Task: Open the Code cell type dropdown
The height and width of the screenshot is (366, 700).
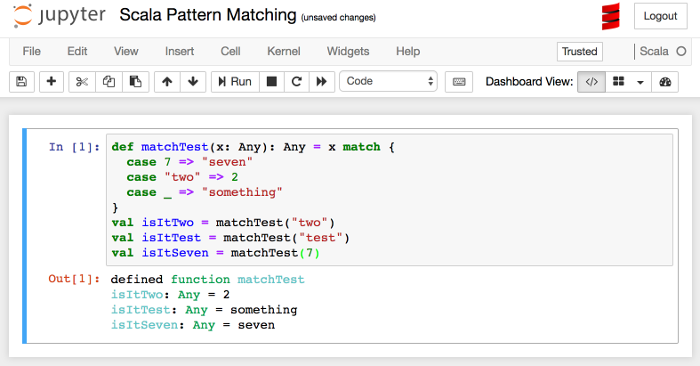Action: click(388, 81)
